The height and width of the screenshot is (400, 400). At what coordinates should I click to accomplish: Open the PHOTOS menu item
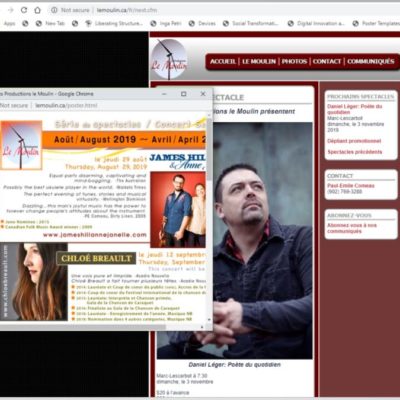[294, 61]
